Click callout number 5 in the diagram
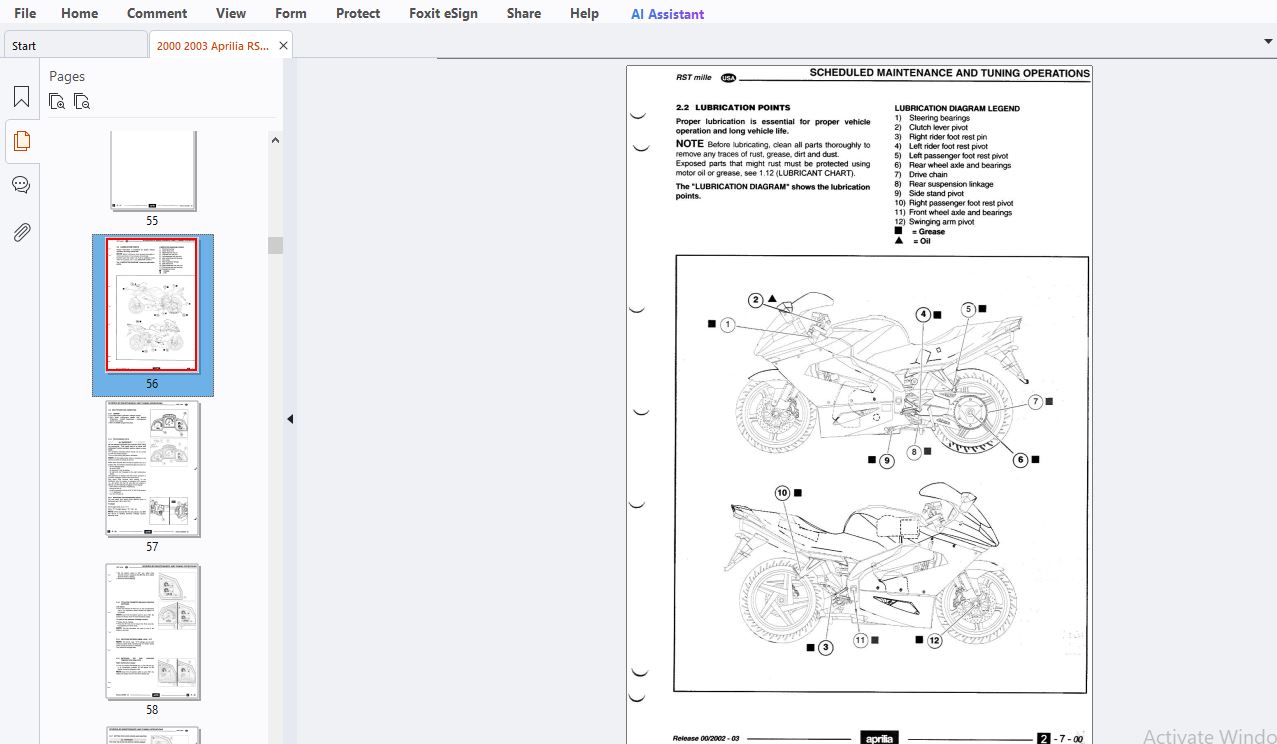Screen dimensions: 1277x744 pos(968,310)
